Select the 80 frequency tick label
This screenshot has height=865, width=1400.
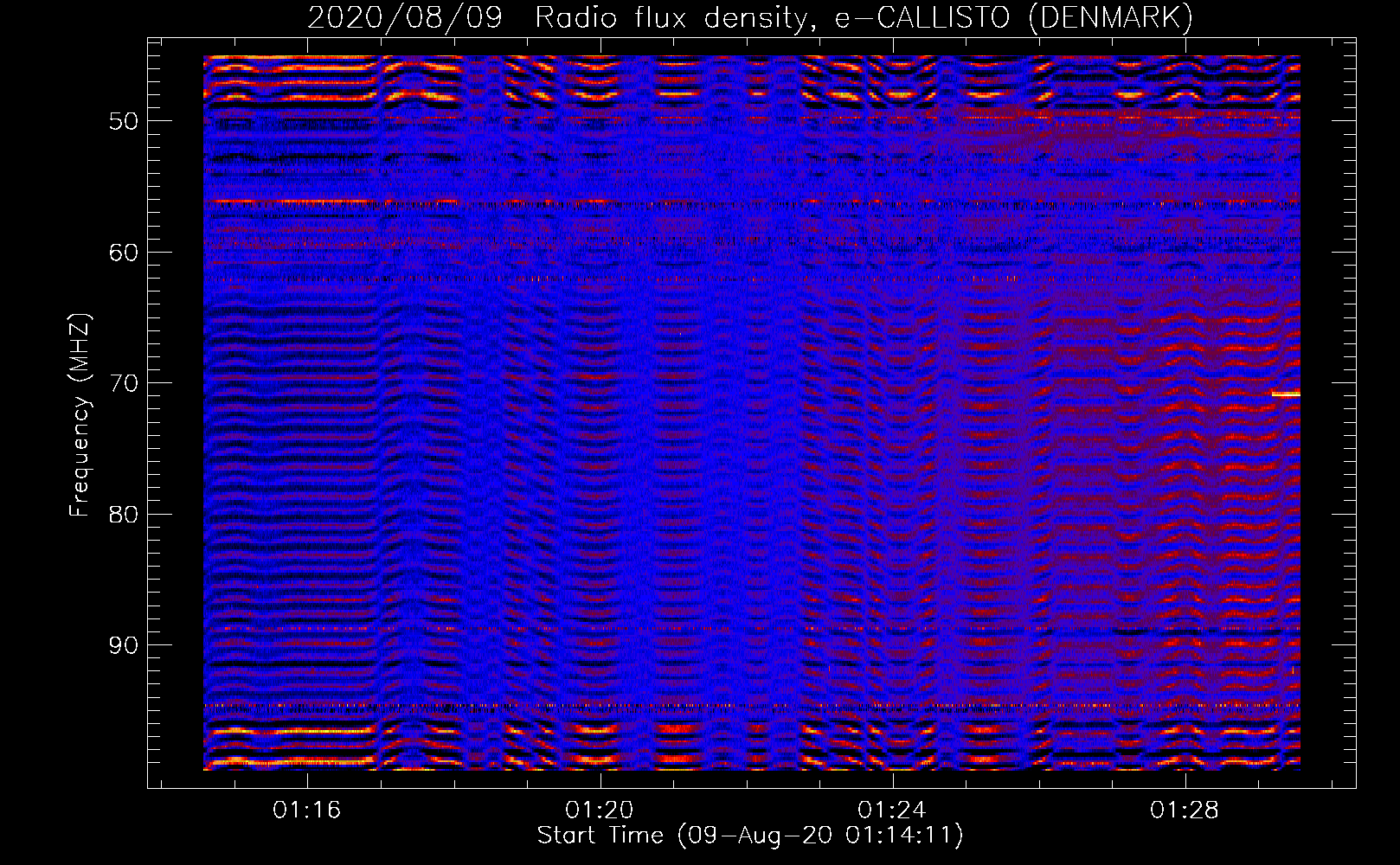tap(124, 515)
